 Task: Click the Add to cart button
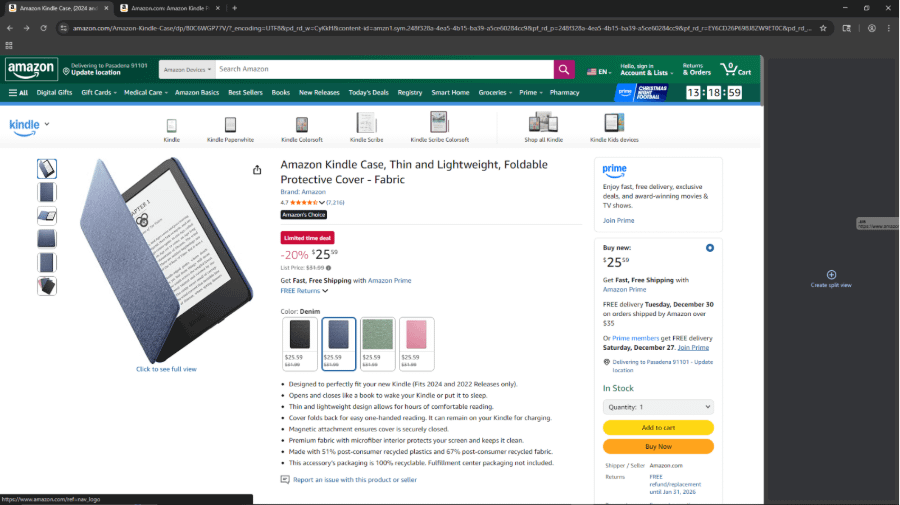coord(658,428)
